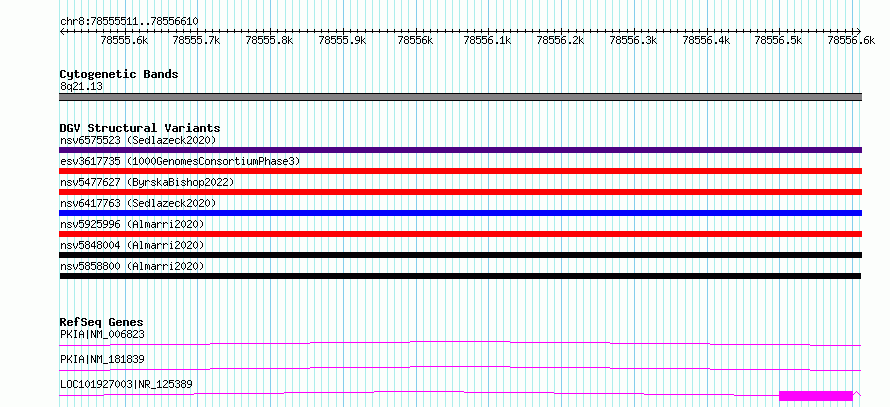Open variant nsv5858800 (Almarri2020) label
Image resolution: width=890 pixels, height=407 pixels.
click(x=132, y=266)
